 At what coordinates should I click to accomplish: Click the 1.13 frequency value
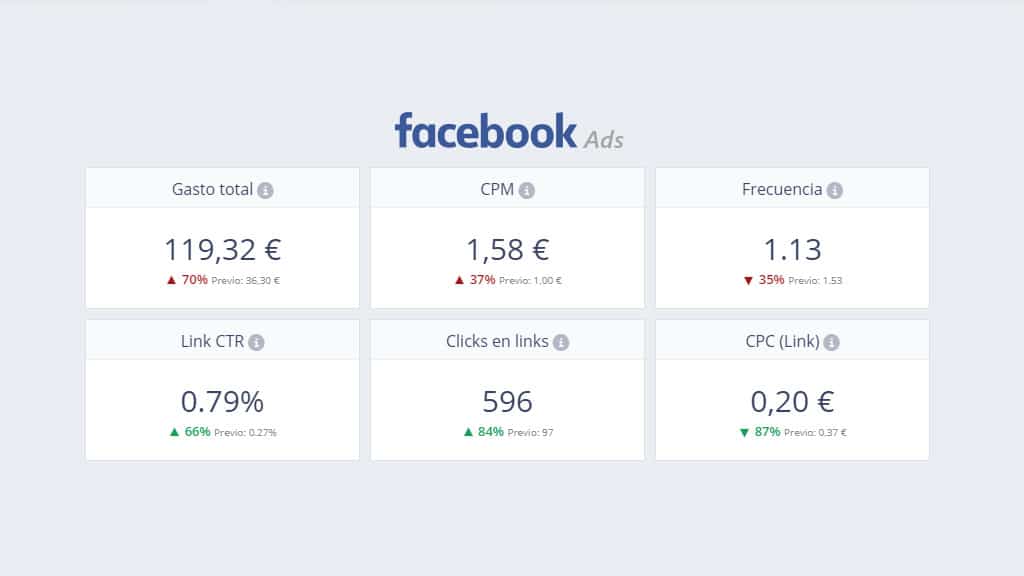(792, 250)
